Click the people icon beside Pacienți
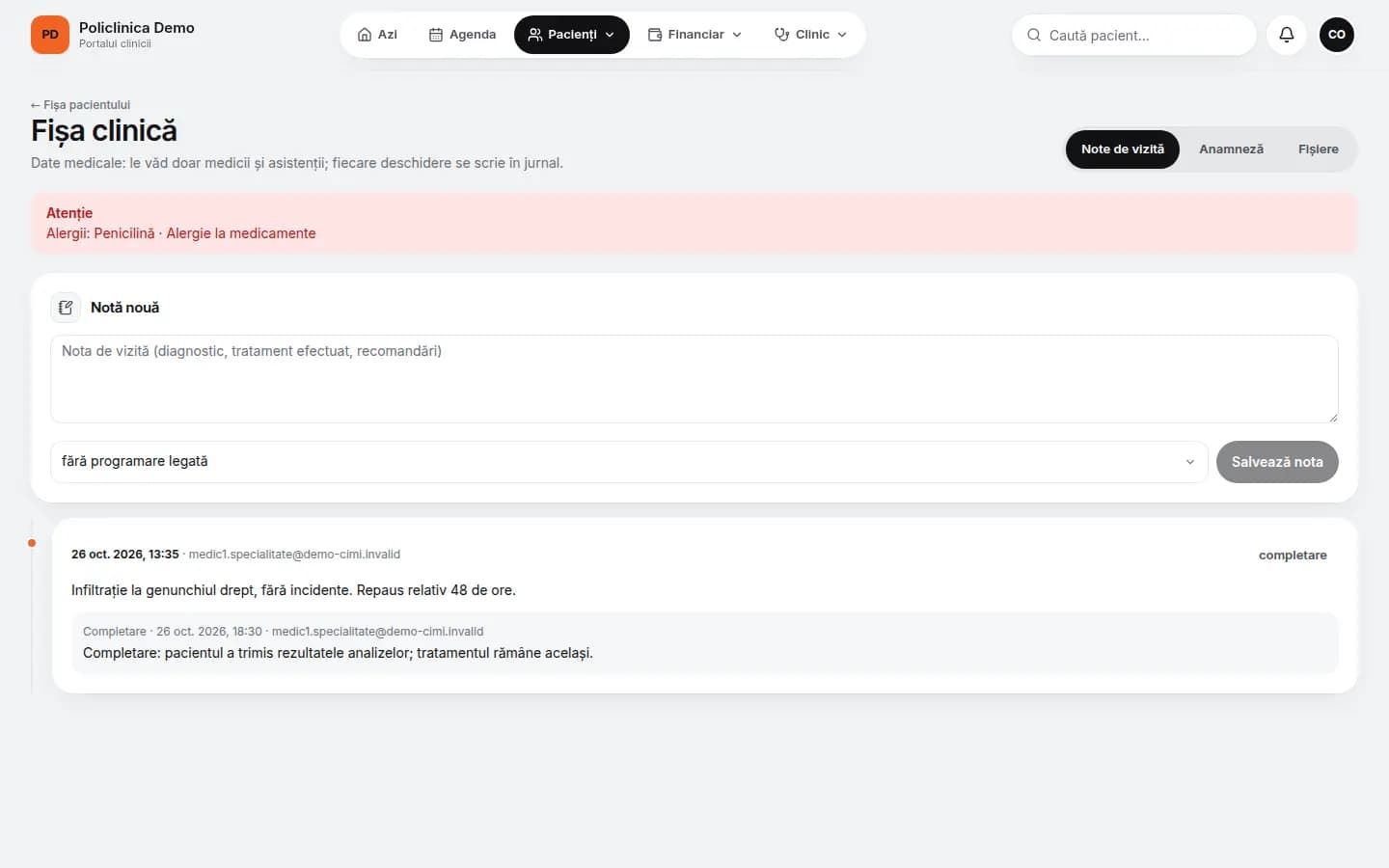This screenshot has height=868, width=1389. click(x=535, y=35)
